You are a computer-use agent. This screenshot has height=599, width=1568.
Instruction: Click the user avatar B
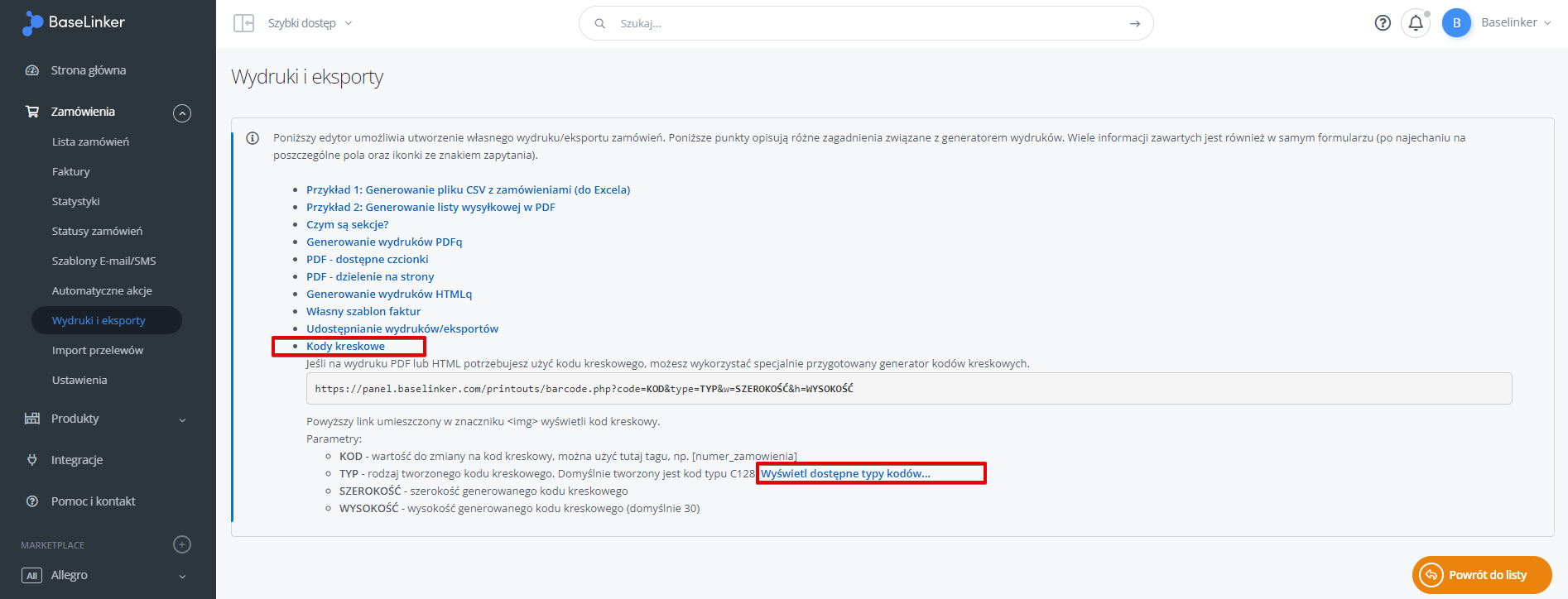(1456, 22)
